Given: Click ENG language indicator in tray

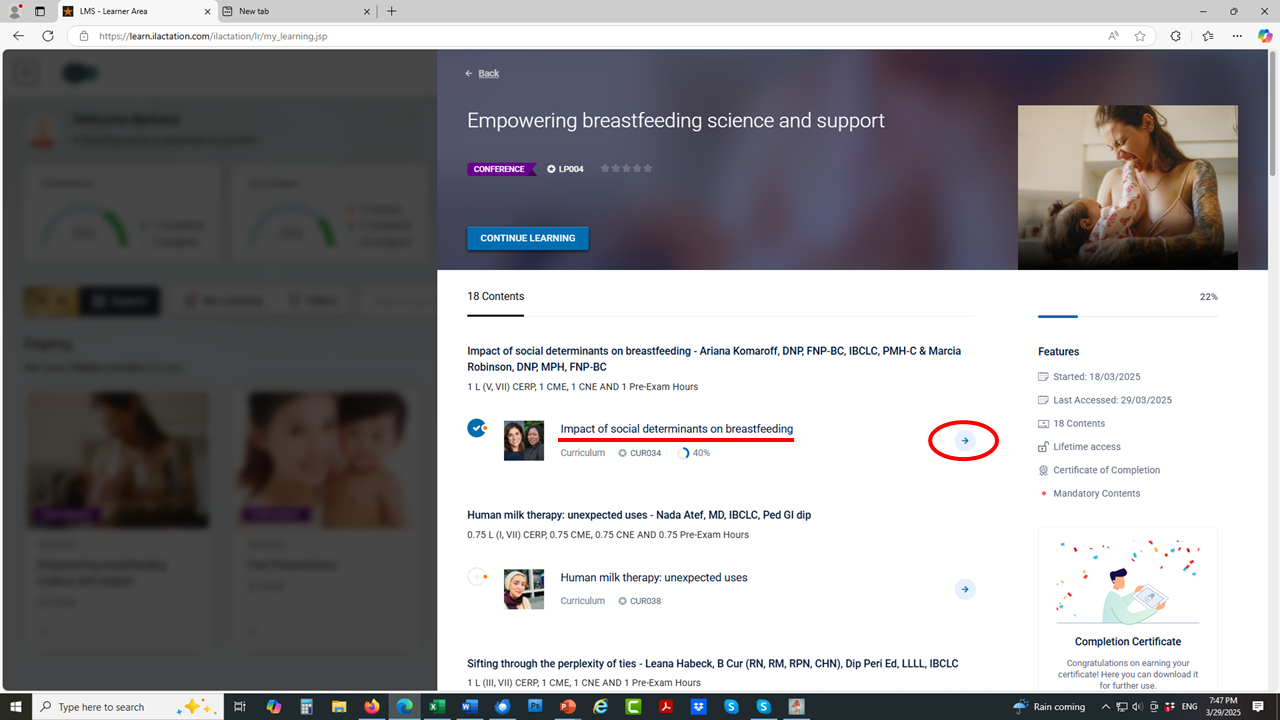Looking at the screenshot, I should [1187, 706].
